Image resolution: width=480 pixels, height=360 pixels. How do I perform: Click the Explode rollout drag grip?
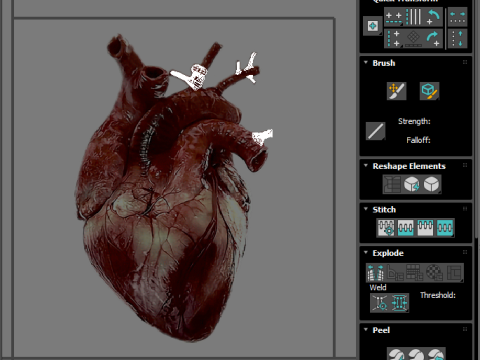pyautogui.click(x=465, y=252)
